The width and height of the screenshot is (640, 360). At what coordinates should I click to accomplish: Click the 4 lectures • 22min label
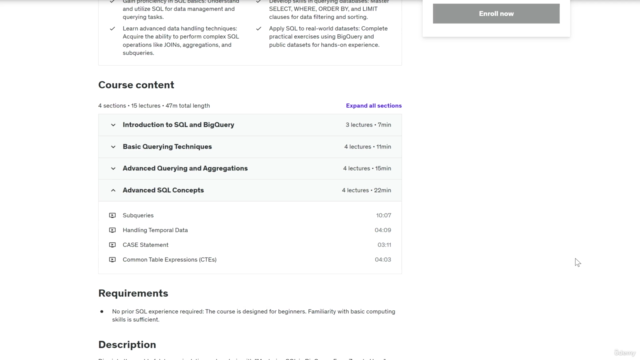[367, 190]
